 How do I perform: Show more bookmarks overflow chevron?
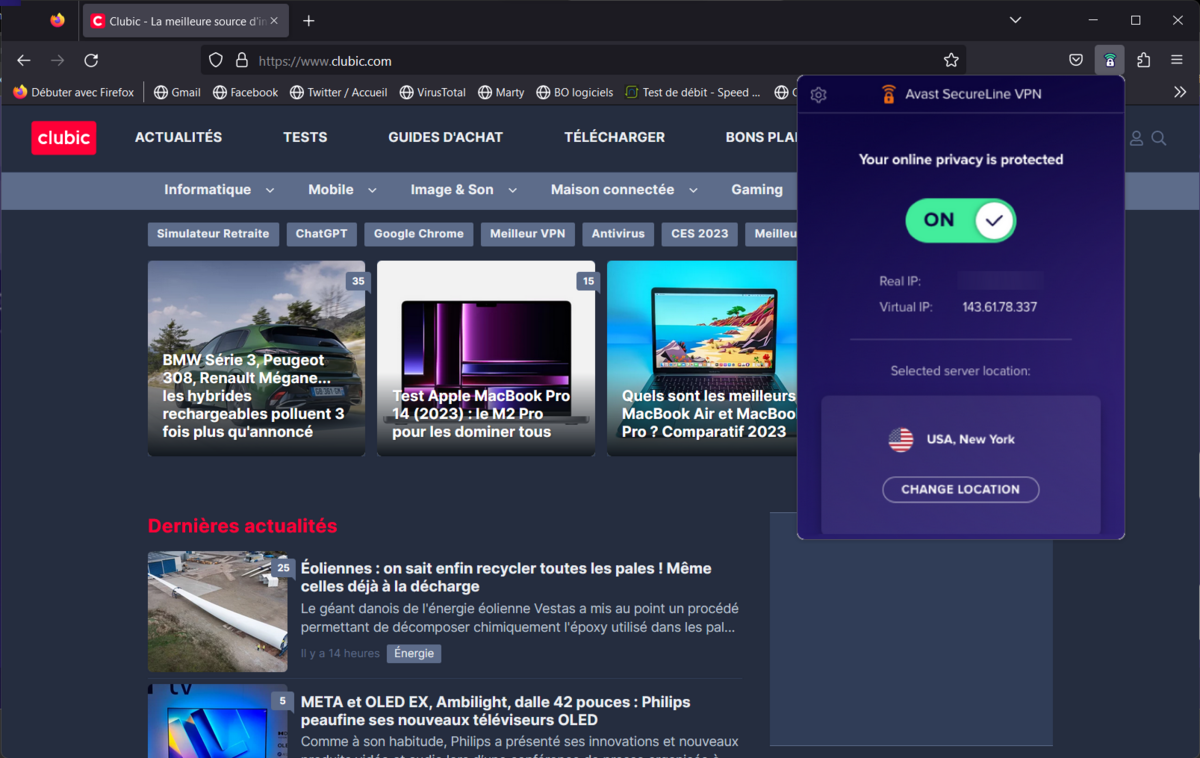(x=1179, y=92)
